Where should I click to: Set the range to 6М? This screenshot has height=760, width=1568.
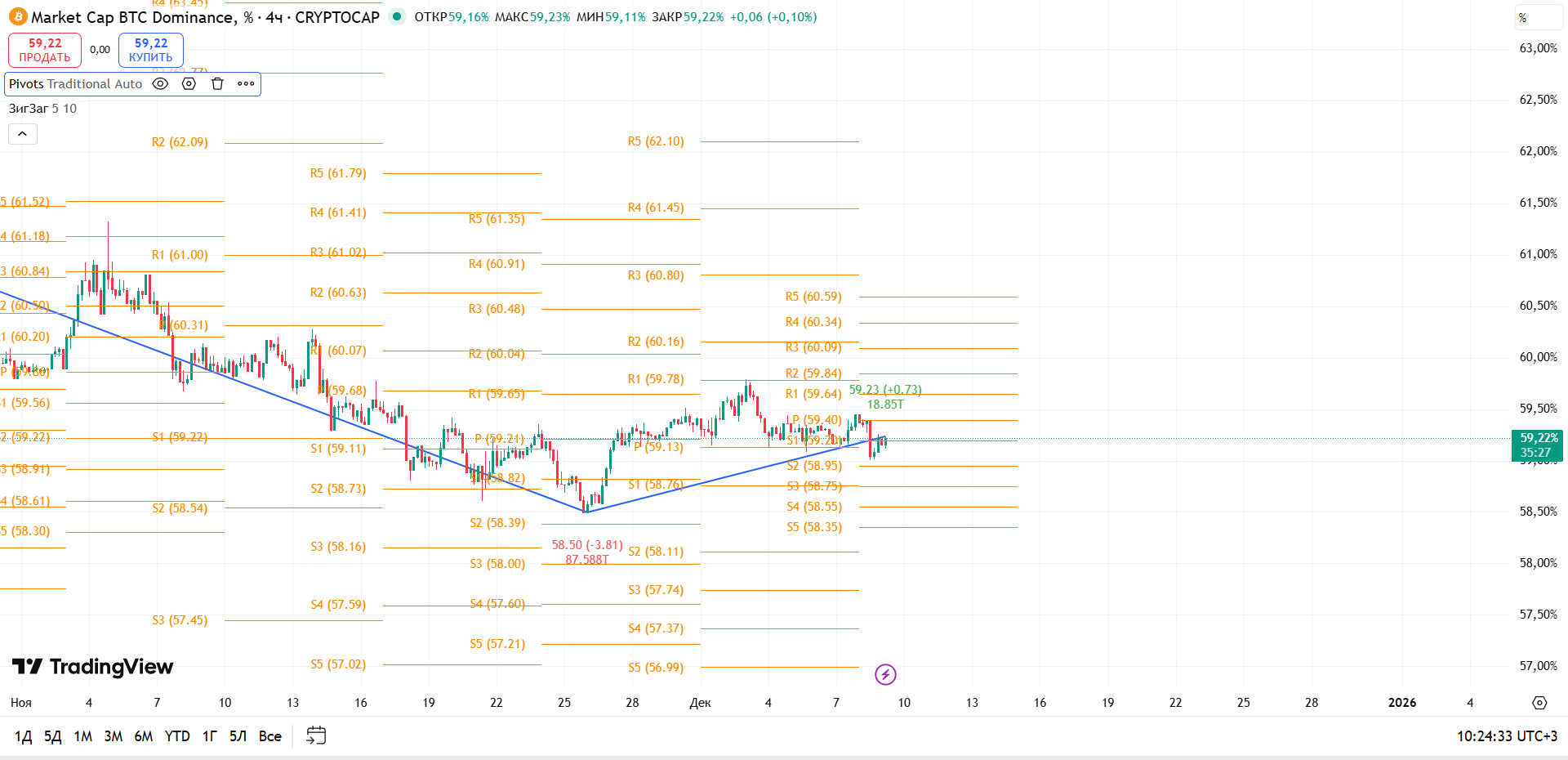(143, 736)
